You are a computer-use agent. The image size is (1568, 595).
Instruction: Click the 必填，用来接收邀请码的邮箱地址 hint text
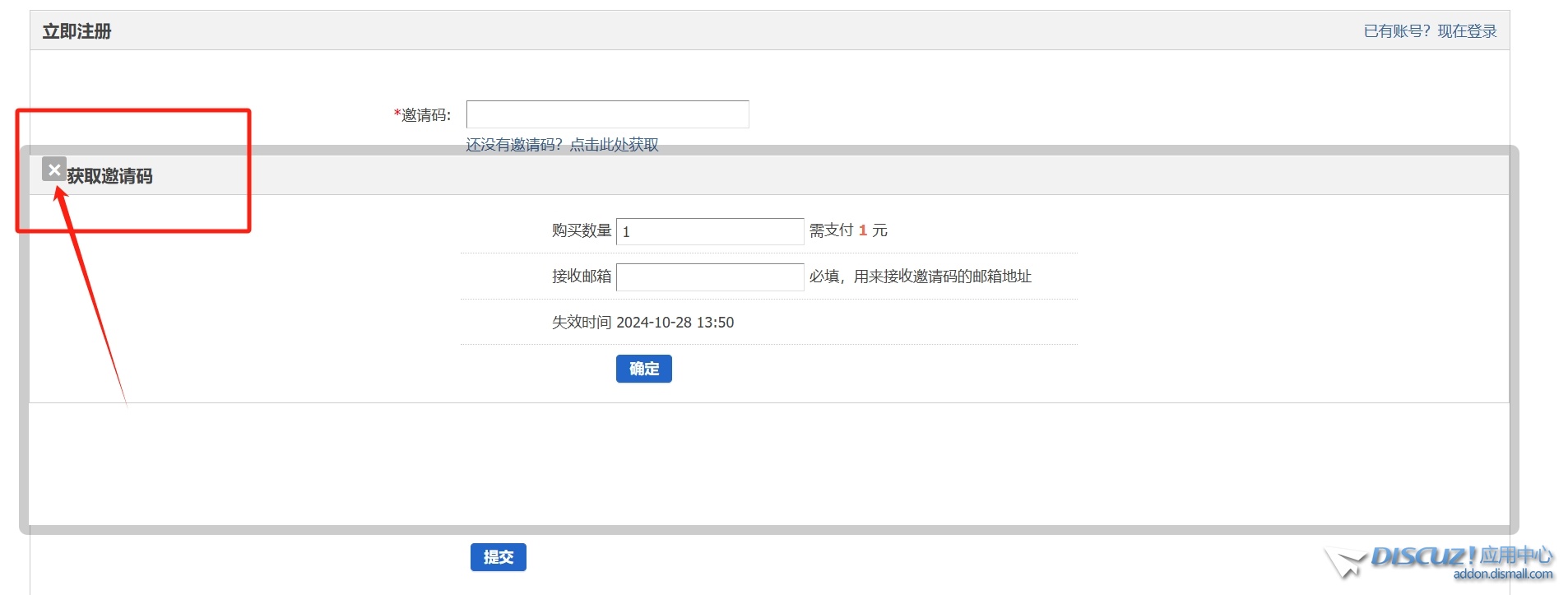click(x=920, y=277)
